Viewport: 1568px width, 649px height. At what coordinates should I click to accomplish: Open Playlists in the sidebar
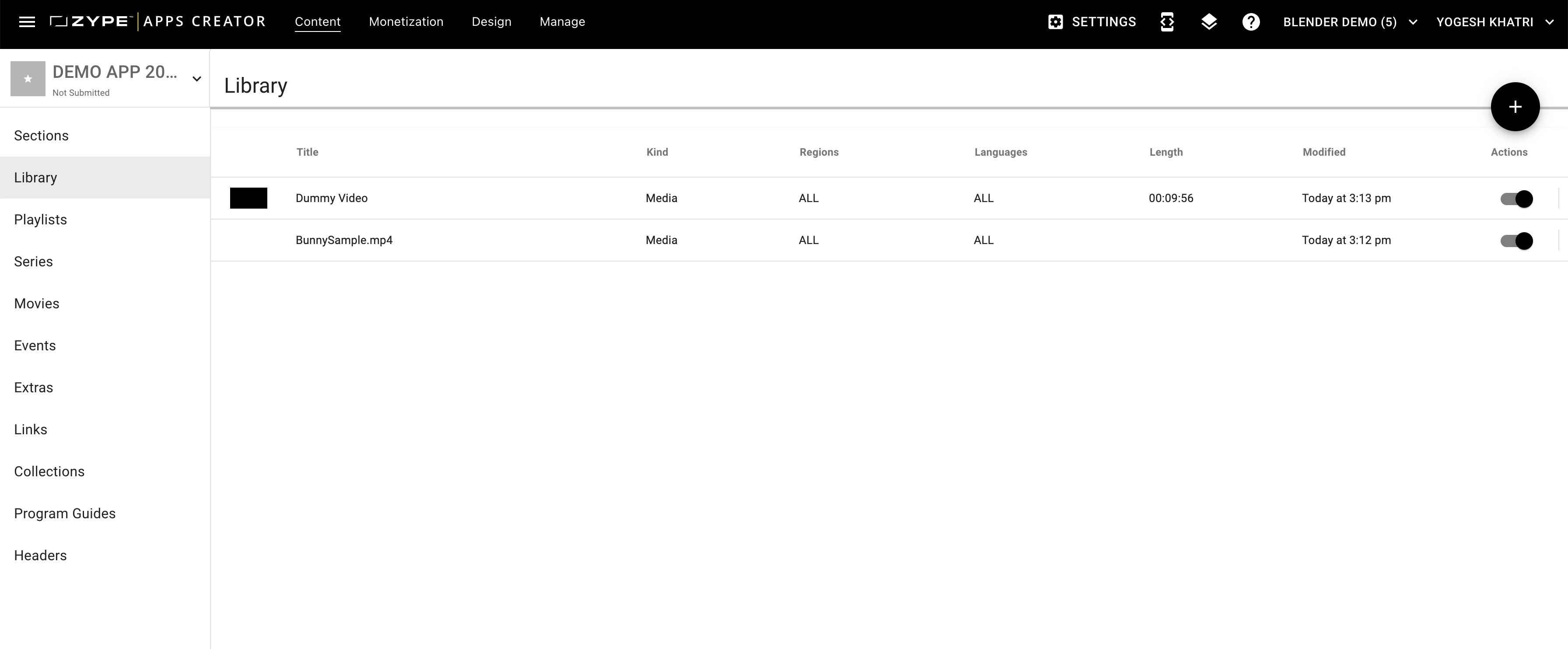105,220
